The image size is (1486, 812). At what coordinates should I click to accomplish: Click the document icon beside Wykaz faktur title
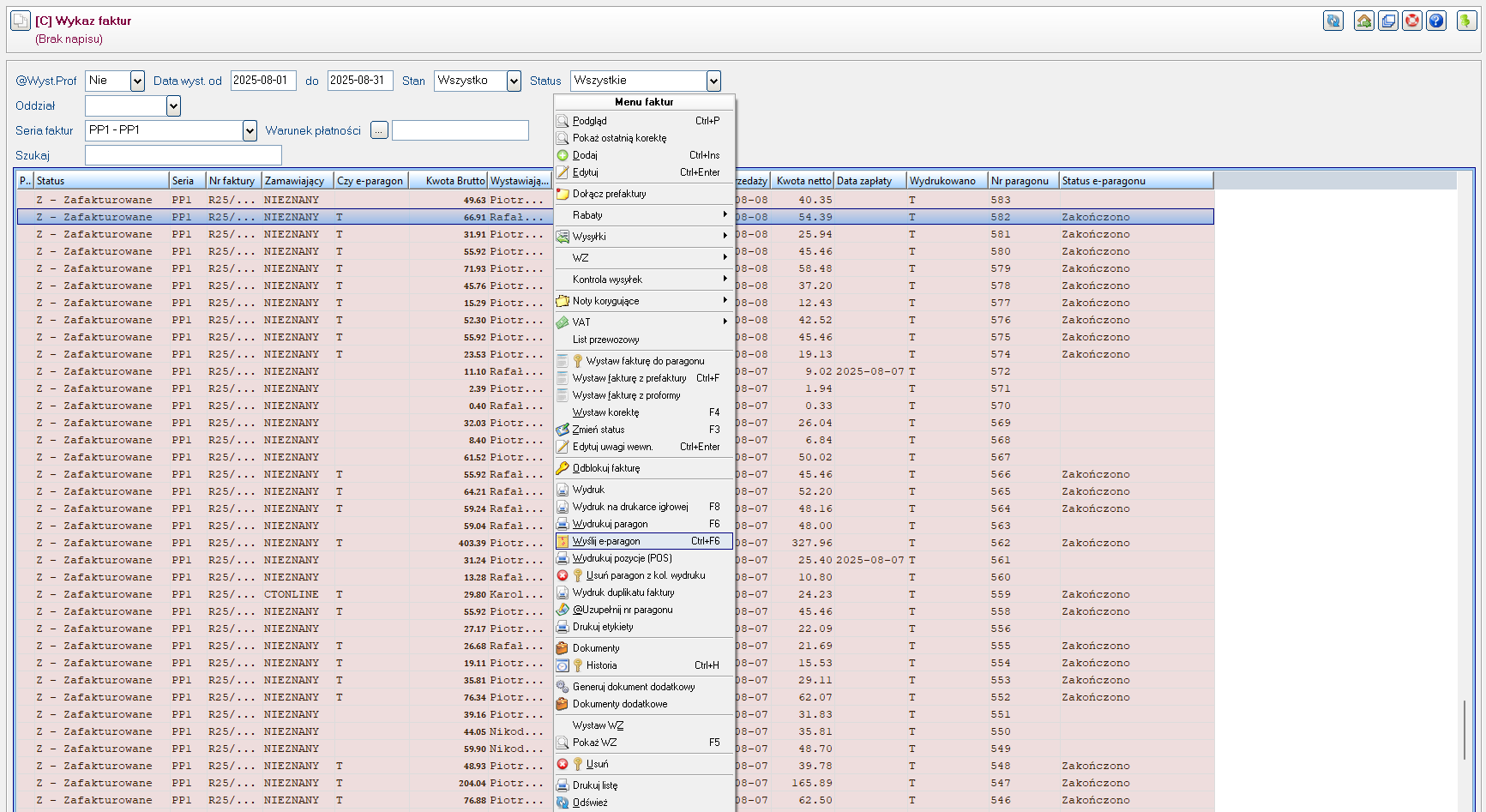(21, 21)
